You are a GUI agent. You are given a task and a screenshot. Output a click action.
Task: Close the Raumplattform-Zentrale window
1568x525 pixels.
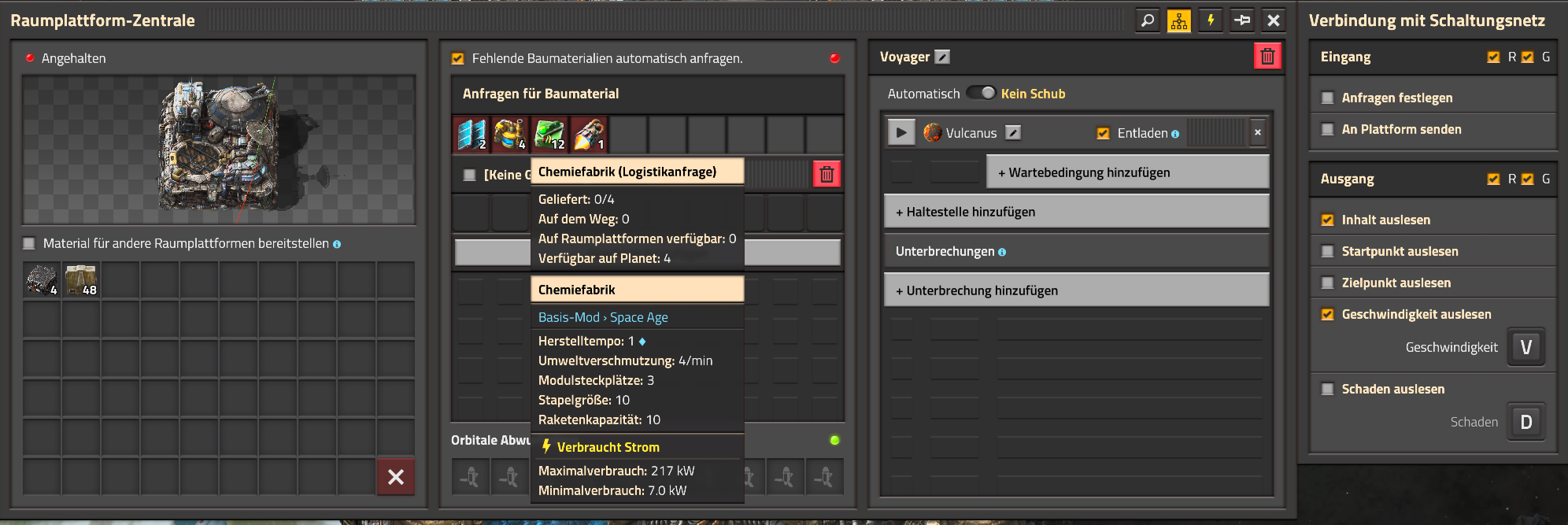click(1274, 20)
